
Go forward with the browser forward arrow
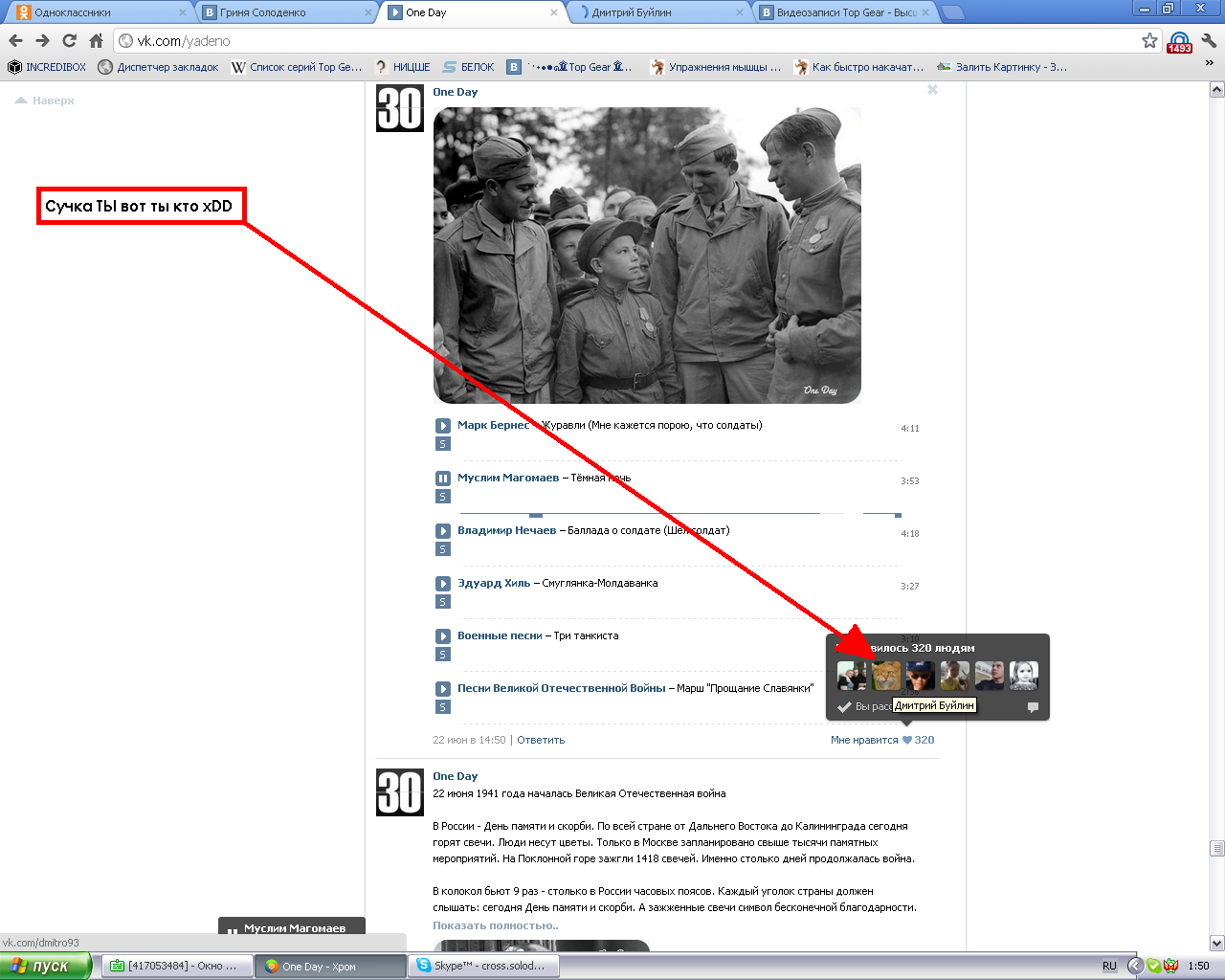pyautogui.click(x=42, y=40)
